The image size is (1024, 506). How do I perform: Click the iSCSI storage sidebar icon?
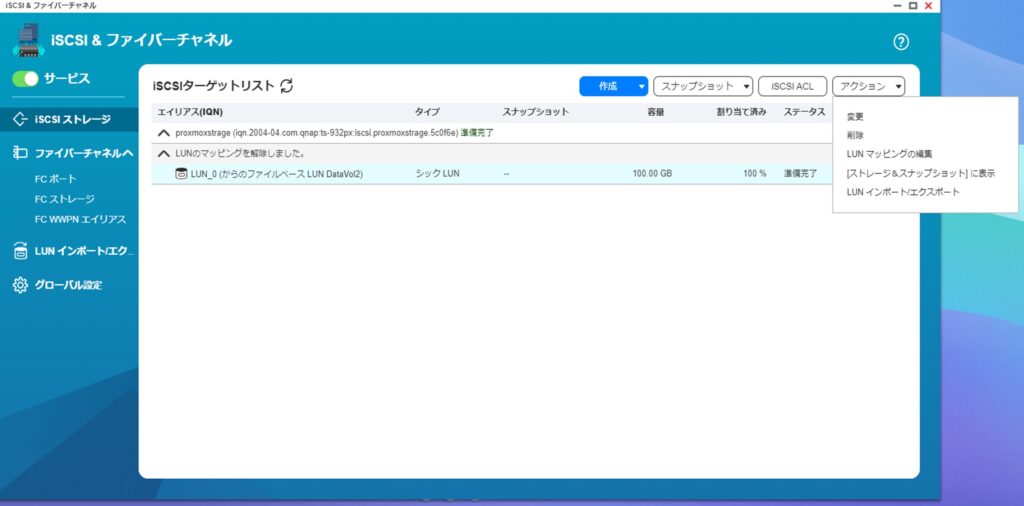(x=20, y=119)
